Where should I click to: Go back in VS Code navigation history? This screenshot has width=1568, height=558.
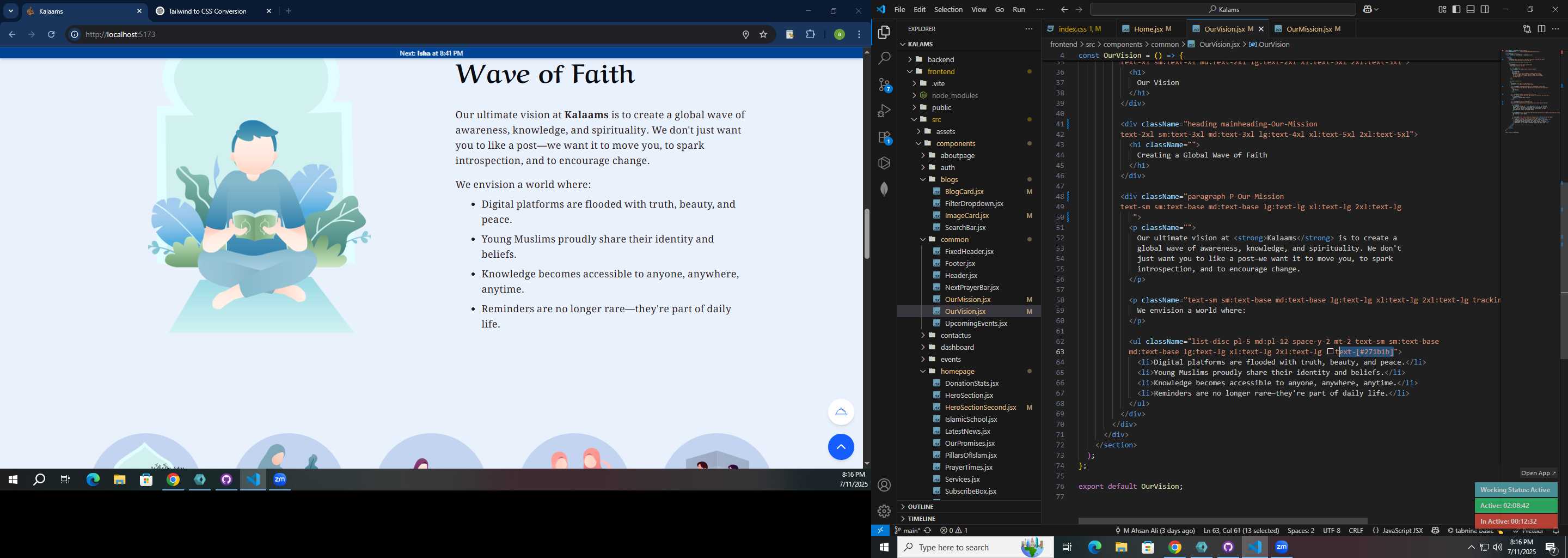point(1064,9)
